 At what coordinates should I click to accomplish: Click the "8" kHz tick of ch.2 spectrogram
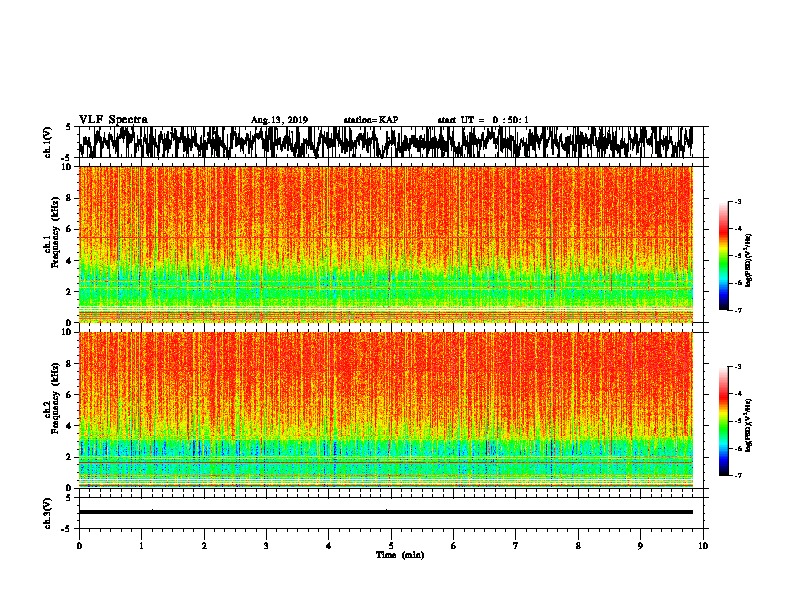coord(69,364)
